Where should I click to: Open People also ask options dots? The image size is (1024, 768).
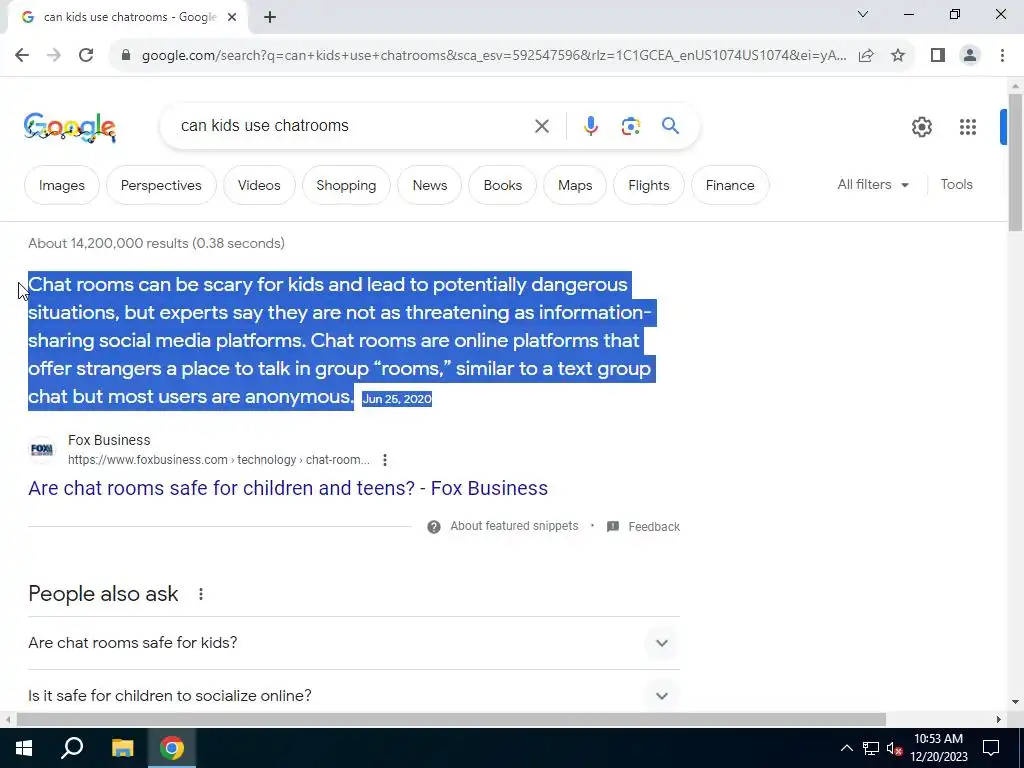pyautogui.click(x=200, y=594)
